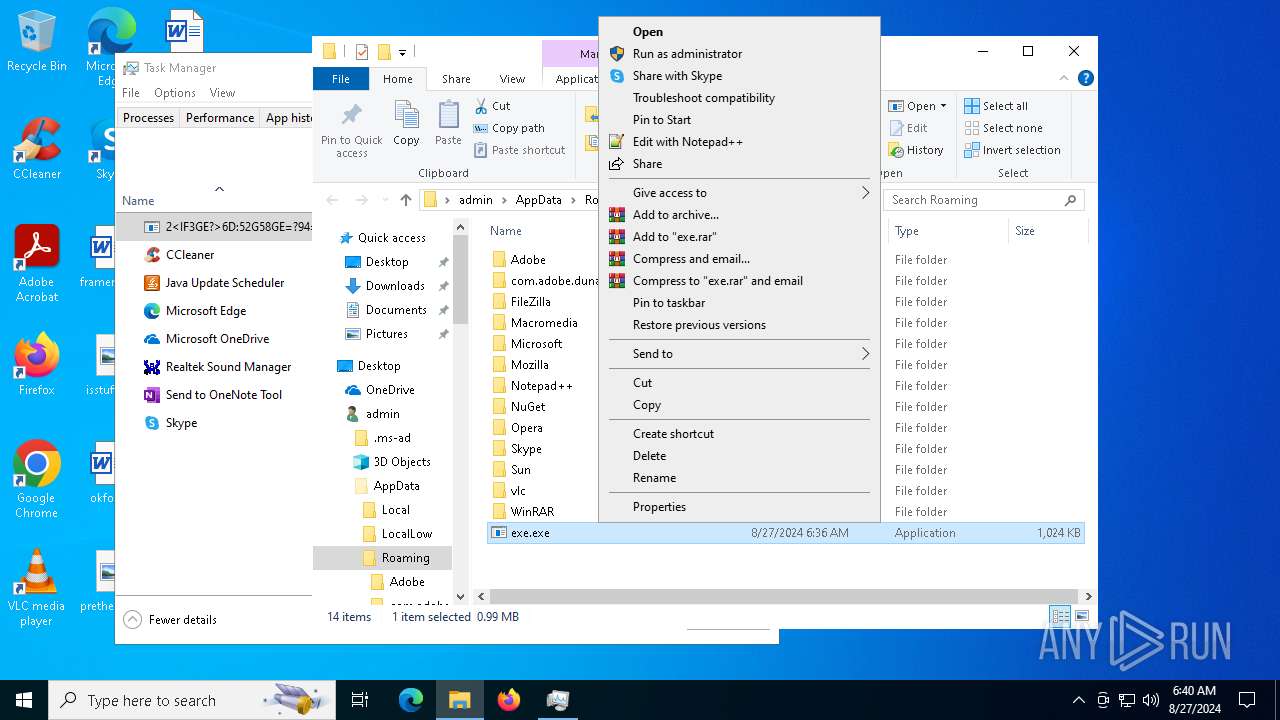The width and height of the screenshot is (1280, 720).
Task: Select Documents in navigation pane
Action: click(x=396, y=310)
